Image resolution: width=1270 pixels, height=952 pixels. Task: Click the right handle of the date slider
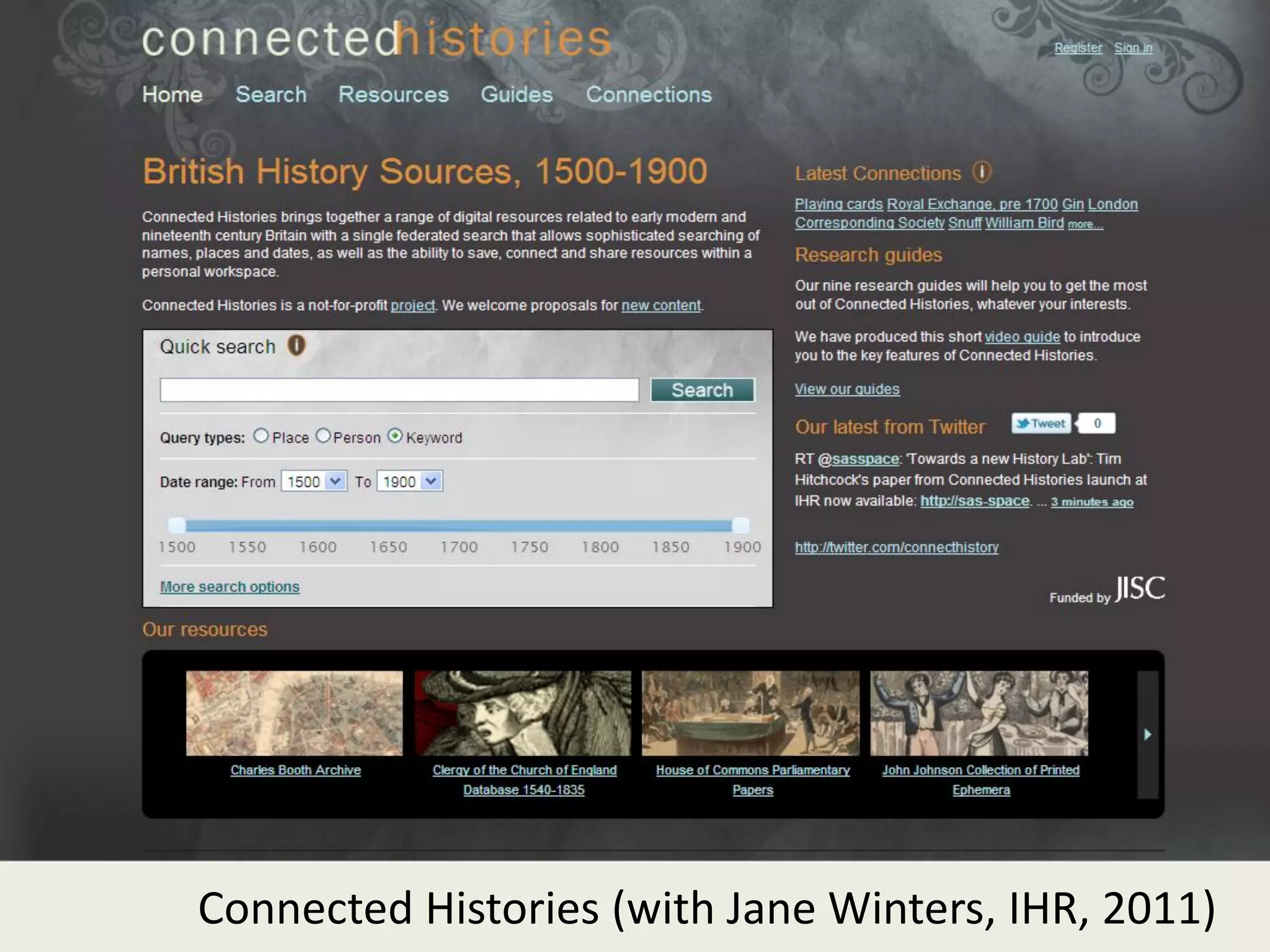(x=740, y=526)
